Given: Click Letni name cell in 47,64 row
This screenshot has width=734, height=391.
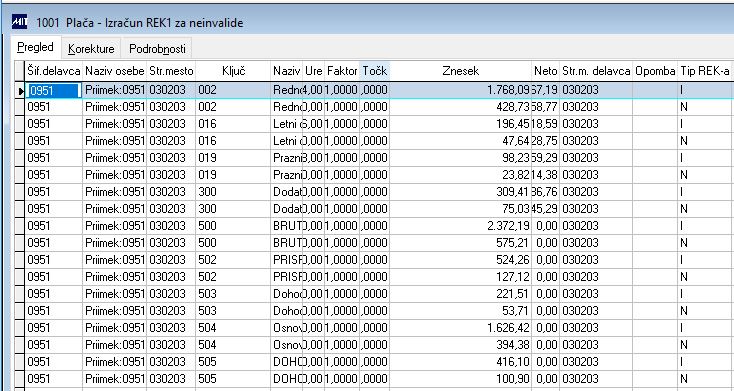Looking at the screenshot, I should (286, 141).
